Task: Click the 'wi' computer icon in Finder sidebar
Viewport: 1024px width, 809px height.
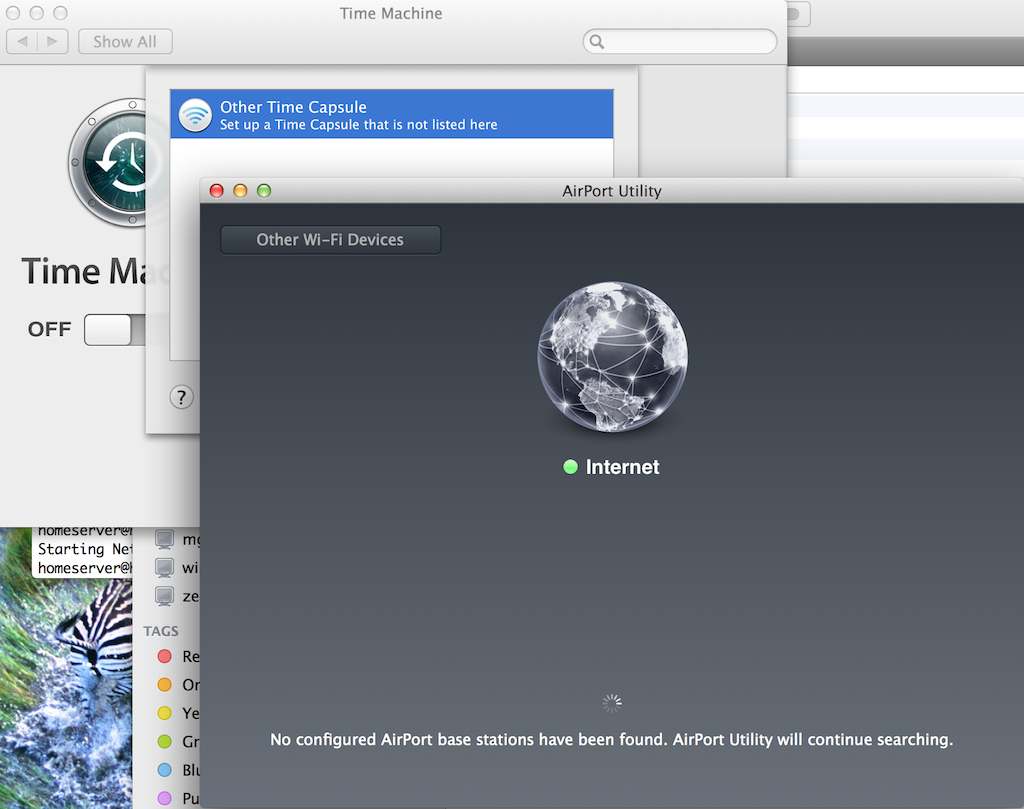Action: point(165,567)
